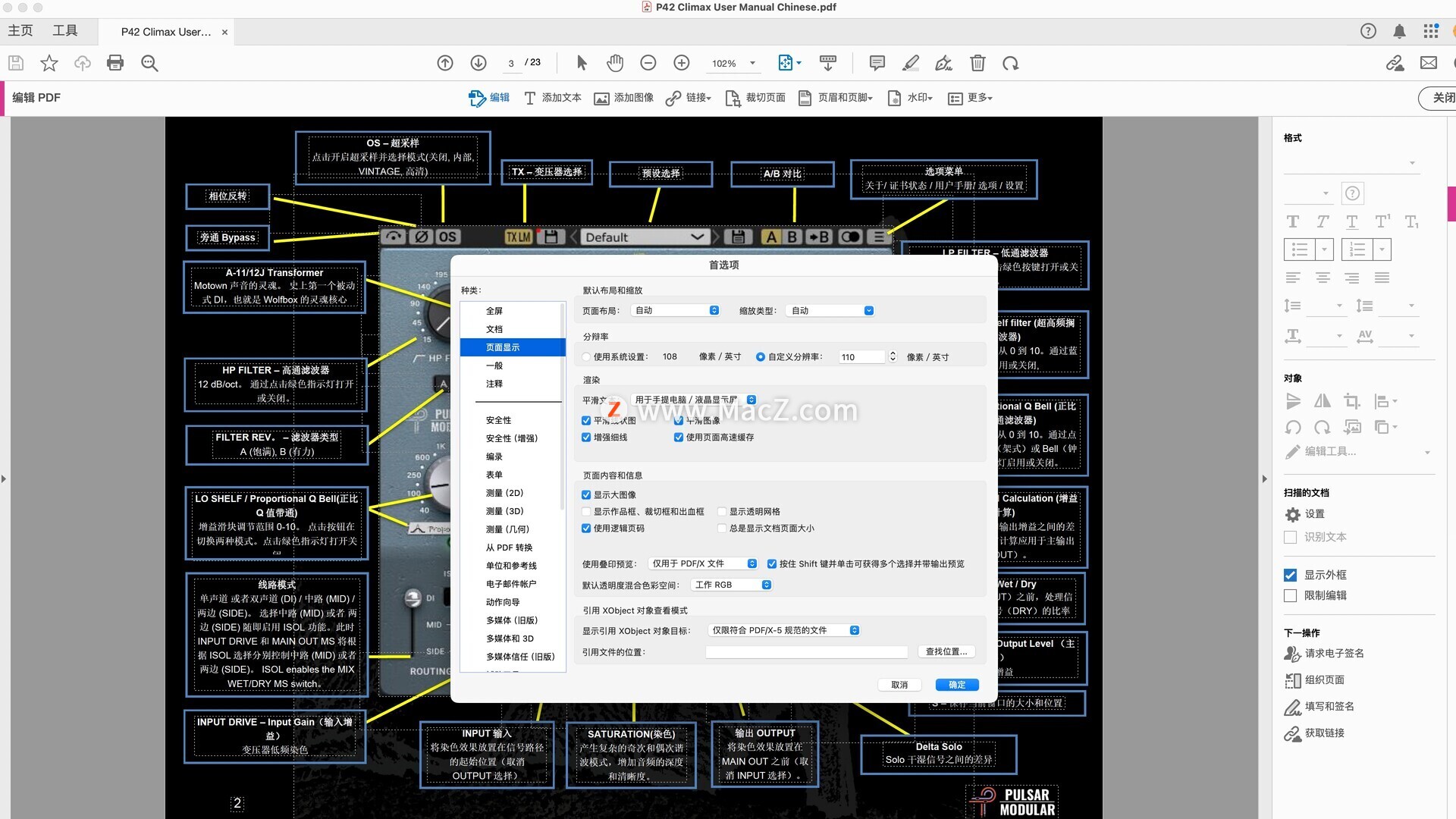Viewport: 1456px width, 819px height.
Task: Open the notifications bell
Action: click(1399, 31)
